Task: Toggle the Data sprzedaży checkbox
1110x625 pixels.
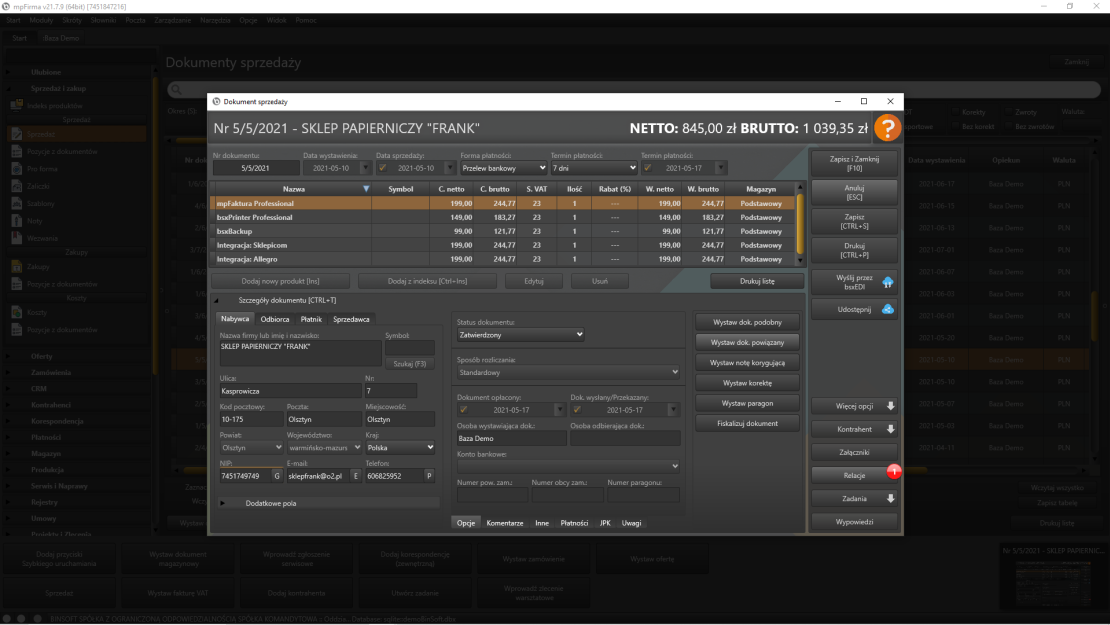Action: click(x=383, y=168)
